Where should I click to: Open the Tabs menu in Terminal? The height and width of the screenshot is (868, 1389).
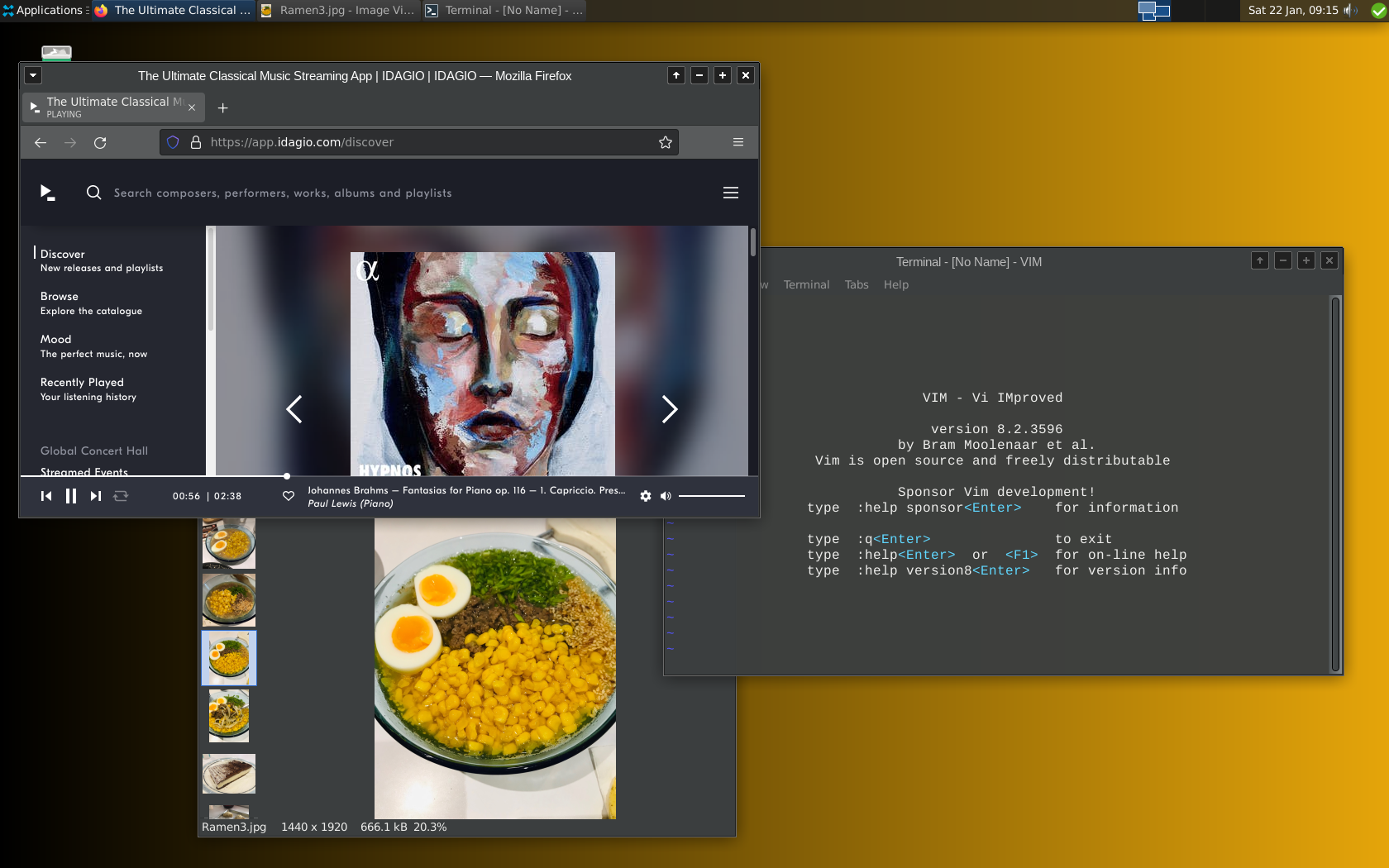(x=857, y=284)
